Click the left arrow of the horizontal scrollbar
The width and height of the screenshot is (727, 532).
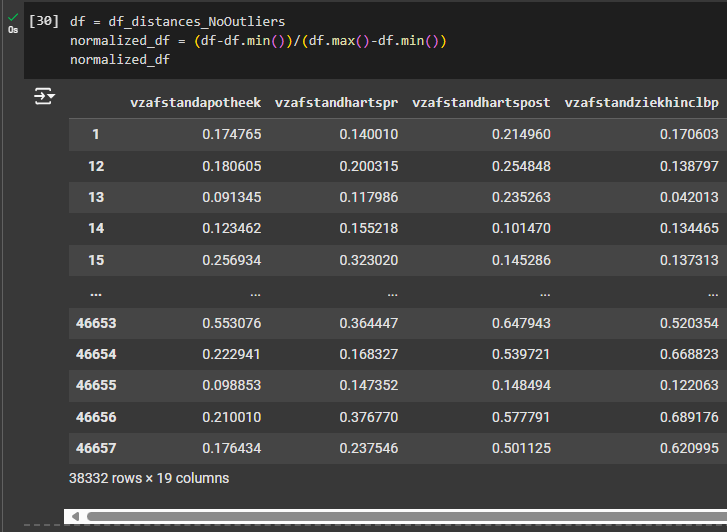point(75,516)
